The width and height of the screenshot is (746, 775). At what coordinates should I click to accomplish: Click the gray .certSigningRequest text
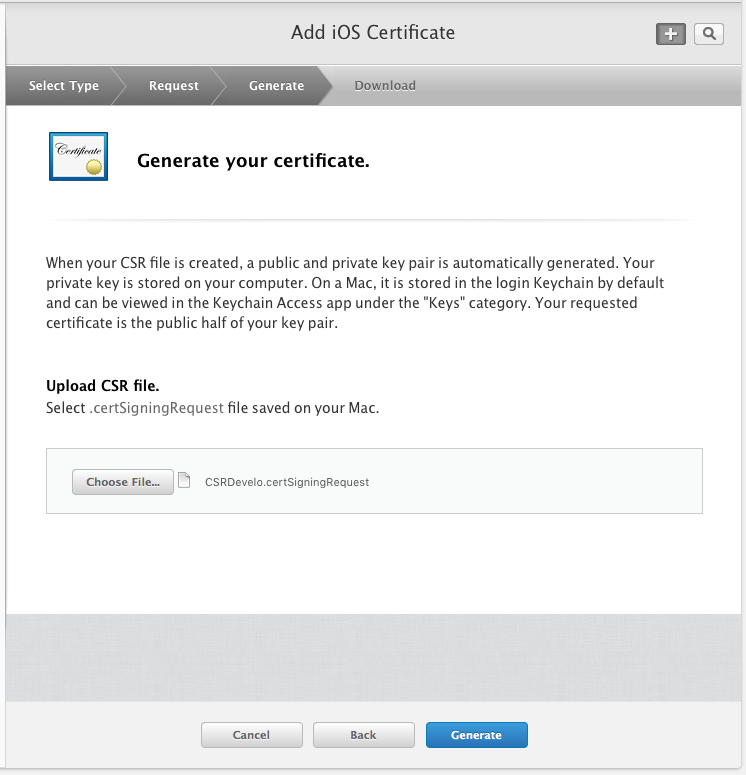coord(154,408)
